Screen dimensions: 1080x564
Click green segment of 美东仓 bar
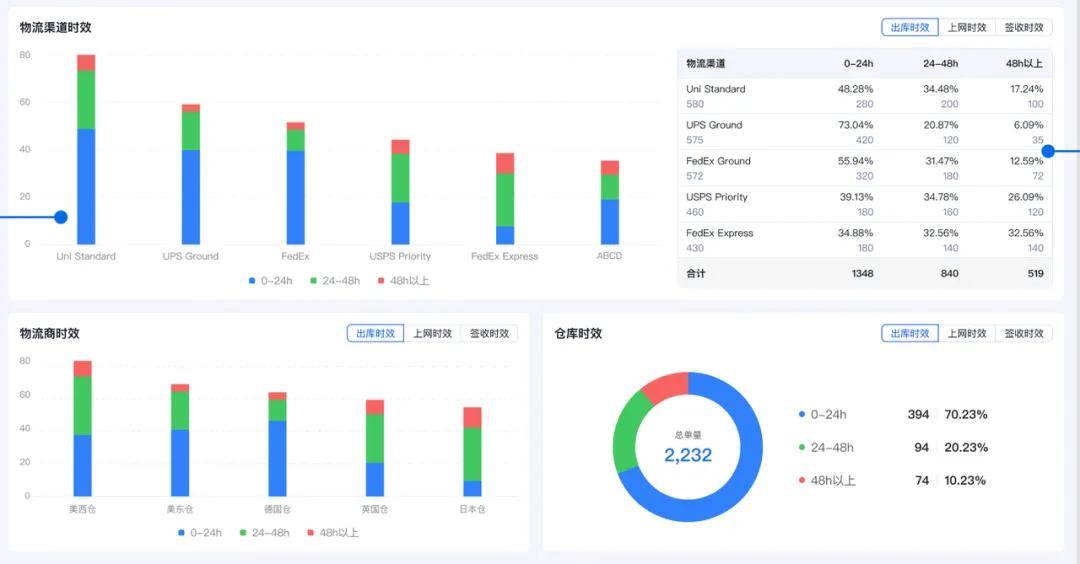click(x=180, y=410)
